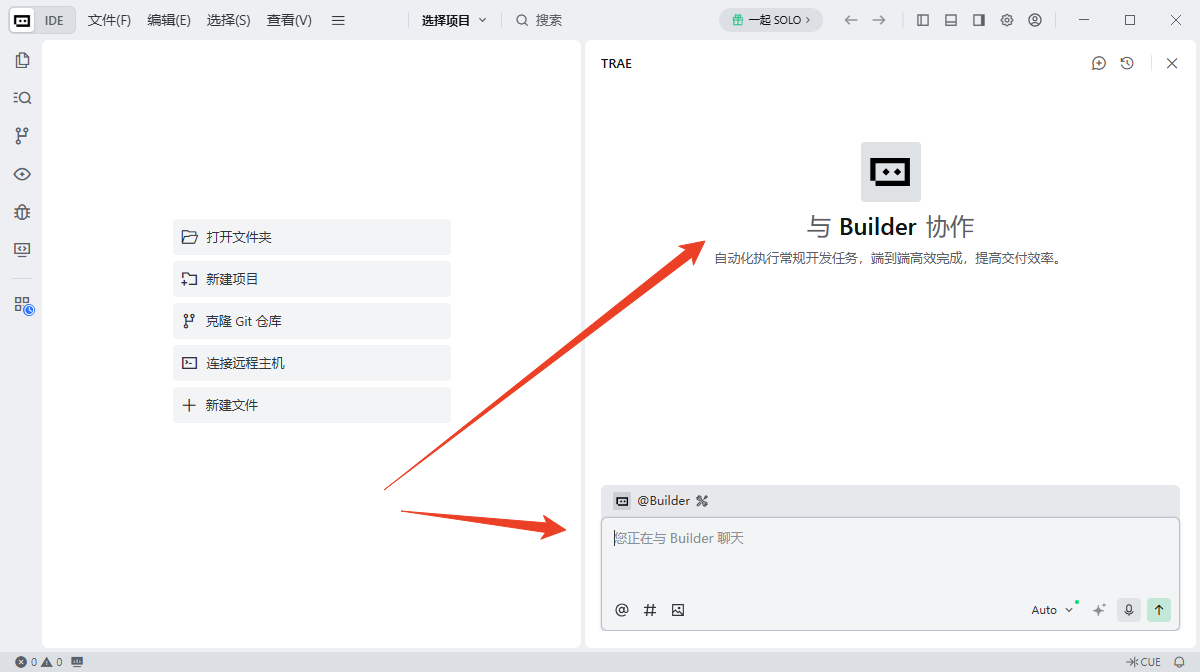This screenshot has width=1200, height=672.
Task: Toggle the left primary sidebar layout
Action: click(923, 20)
